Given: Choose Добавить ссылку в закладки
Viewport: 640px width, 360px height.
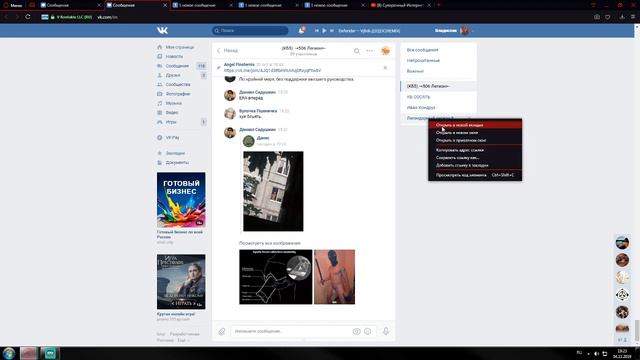Looking at the screenshot, I should 475,165.
